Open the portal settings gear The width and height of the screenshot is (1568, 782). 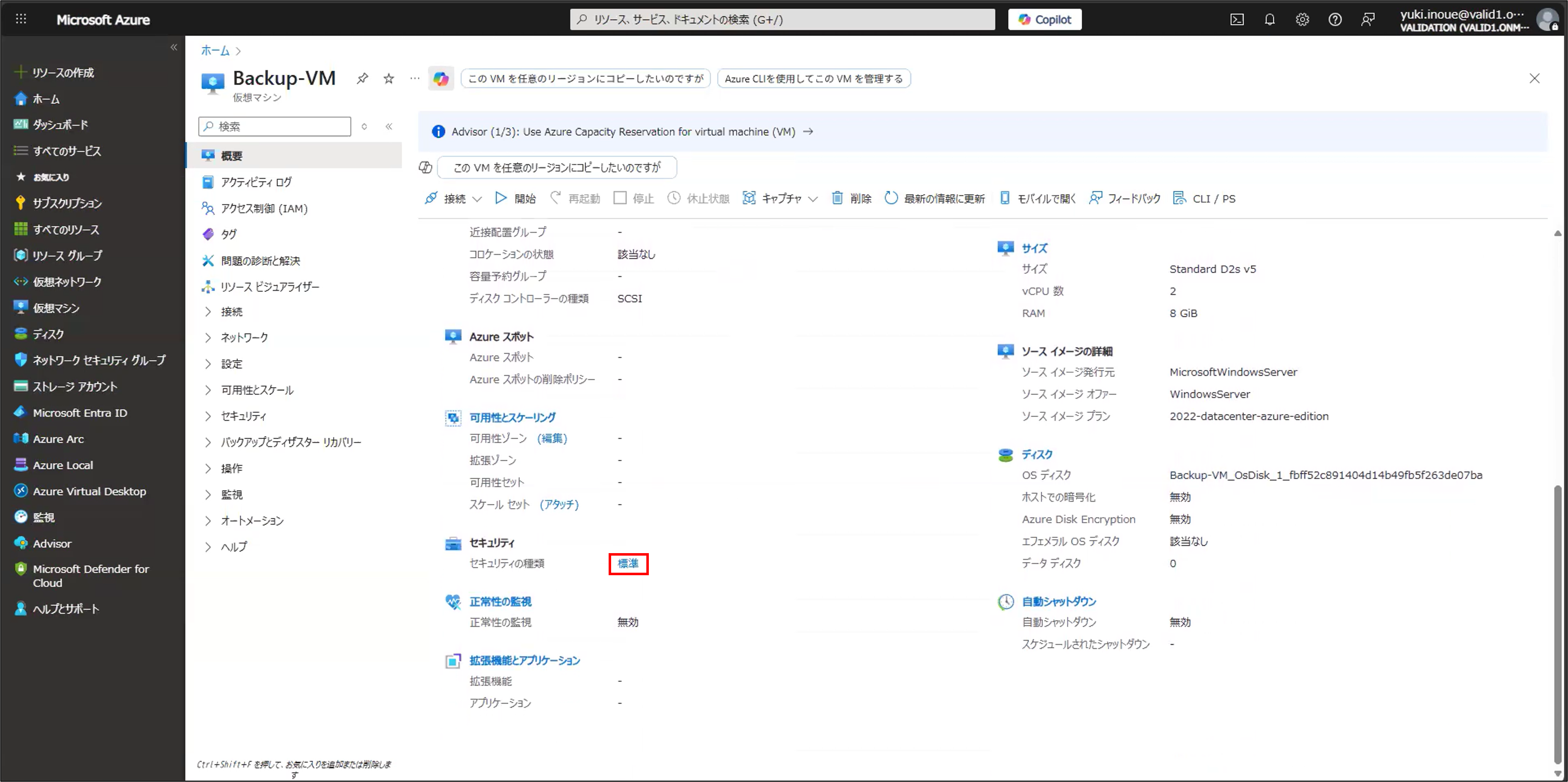pos(1302,20)
